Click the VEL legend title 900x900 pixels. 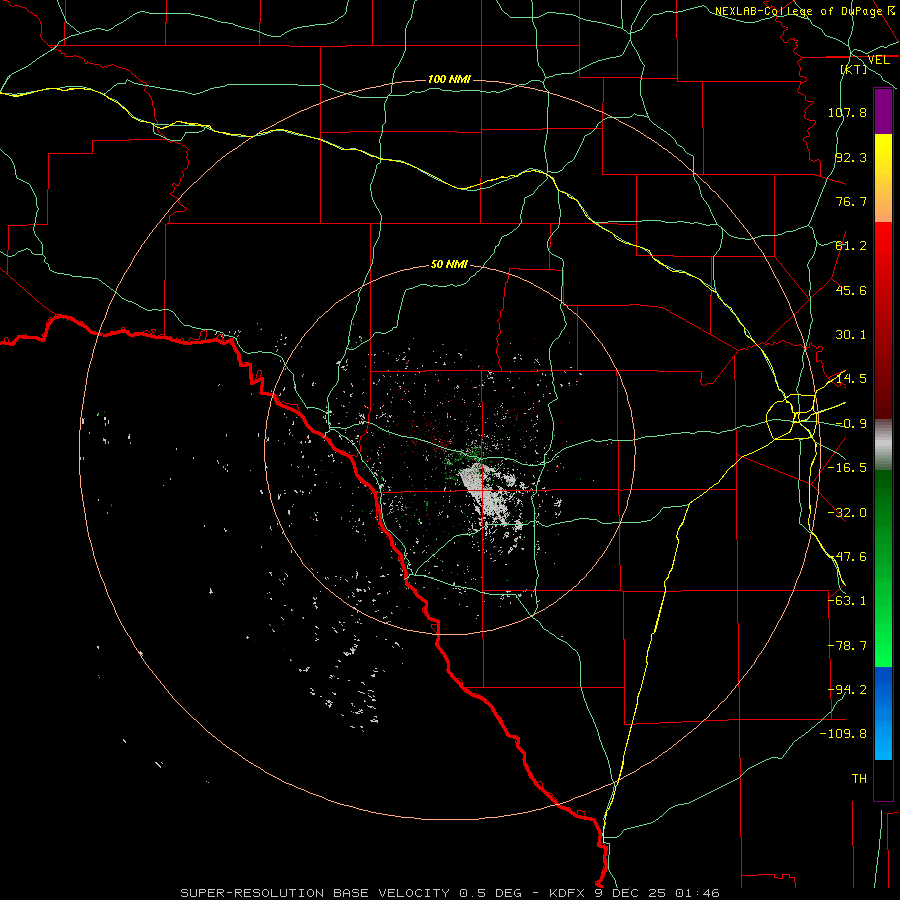(878, 60)
